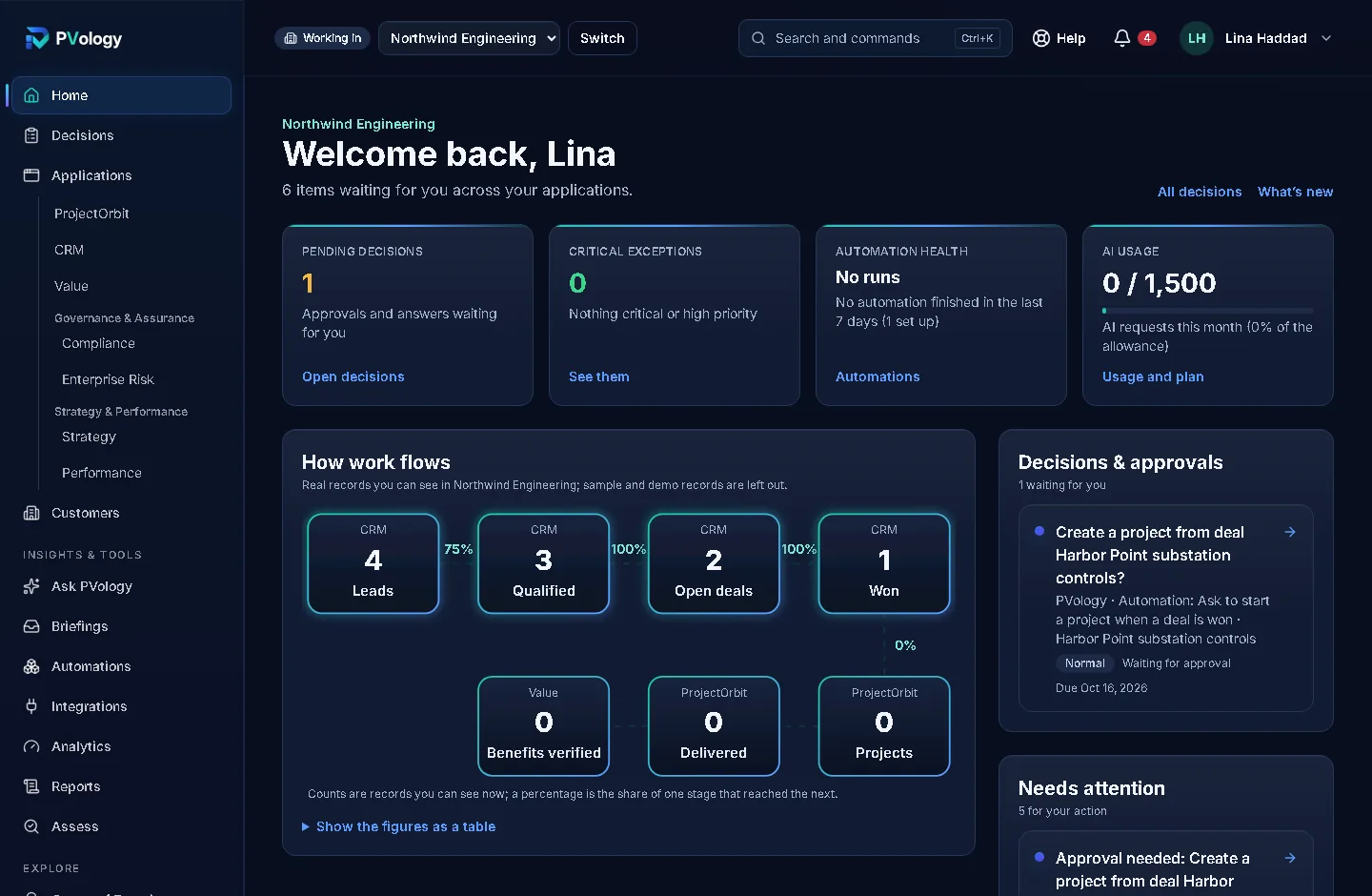Image resolution: width=1372 pixels, height=896 pixels.
Task: Click the Automations icon in sidebar
Action: (x=31, y=666)
